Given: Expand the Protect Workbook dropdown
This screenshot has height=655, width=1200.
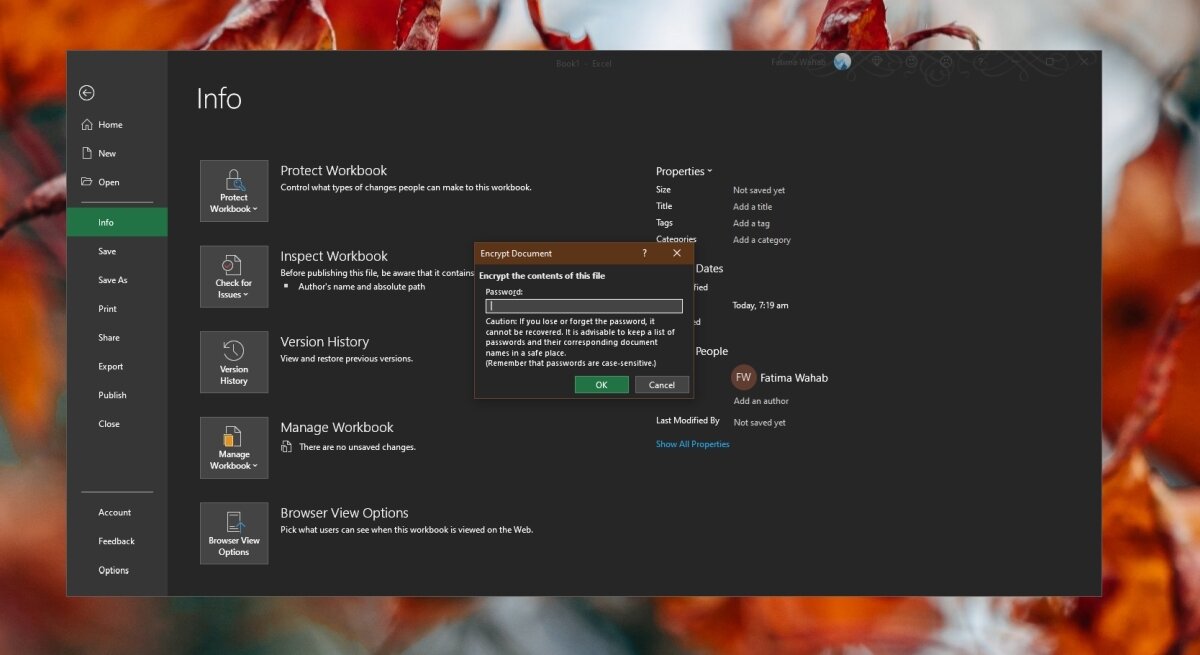Looking at the screenshot, I should point(234,191).
